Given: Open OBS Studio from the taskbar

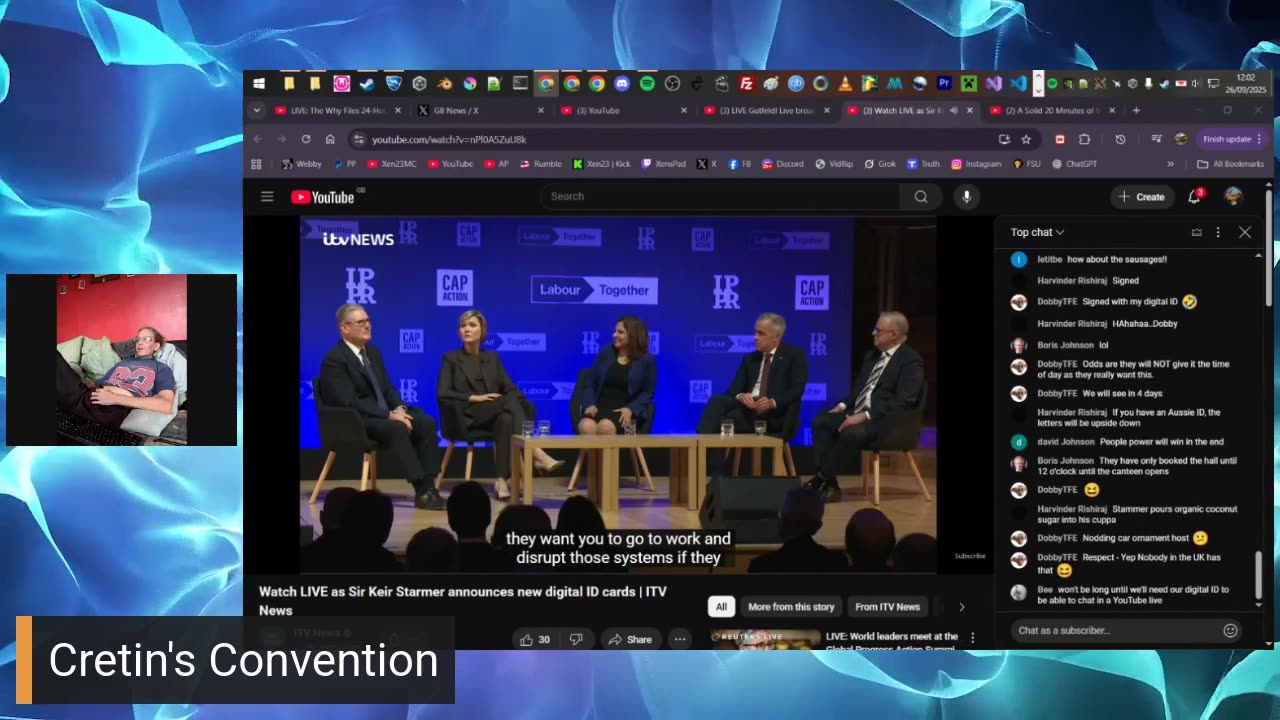Looking at the screenshot, I should click(672, 83).
